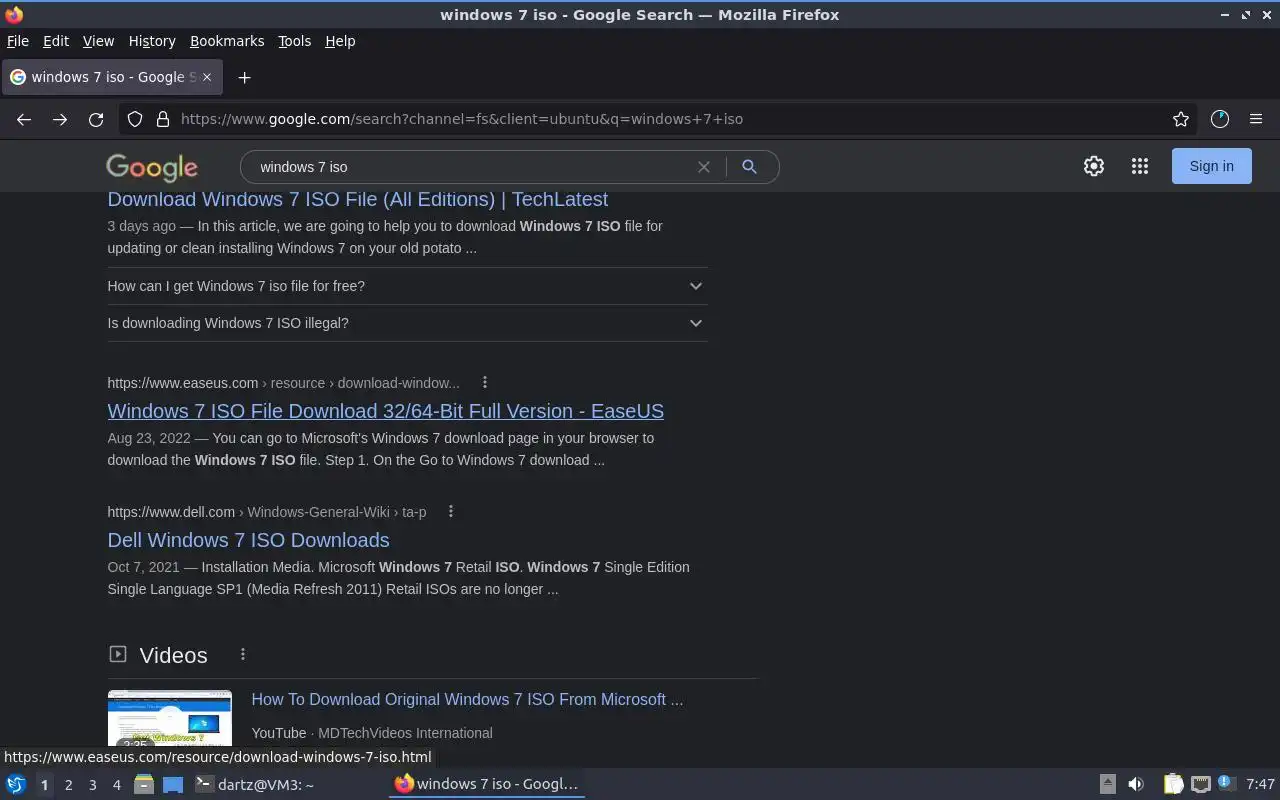Screen dimensions: 1280x800
Task: Open the View menu
Action: (x=98, y=41)
